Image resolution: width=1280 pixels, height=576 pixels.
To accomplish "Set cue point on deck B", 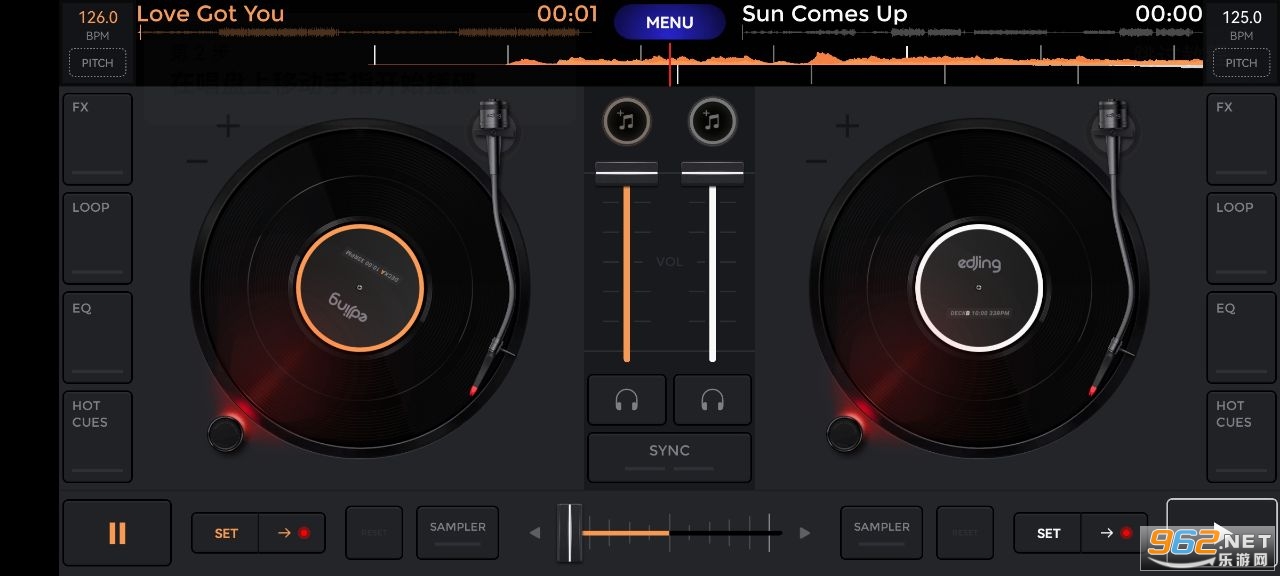I will click(x=1048, y=533).
